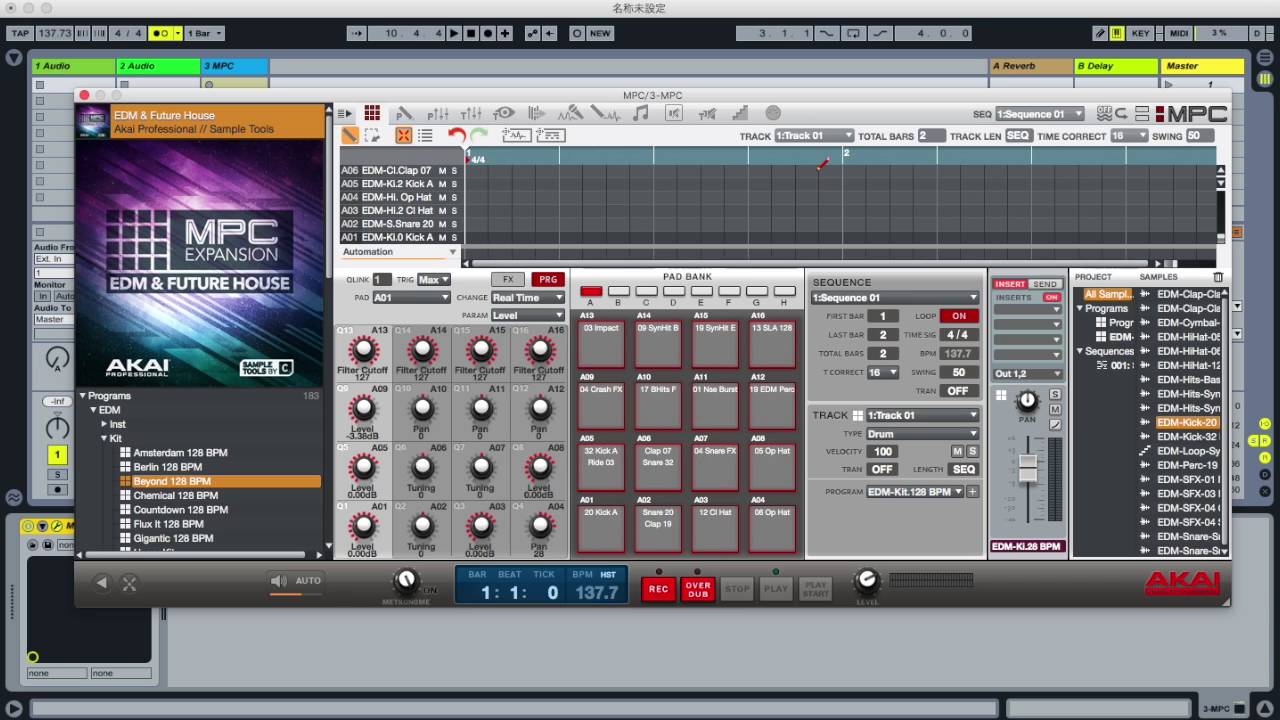Solo track using S button in TRACK panel

[x=972, y=451]
